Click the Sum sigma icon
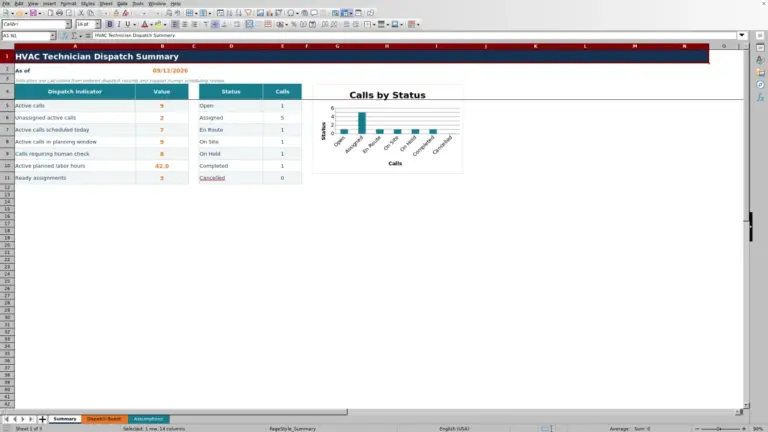This screenshot has width=768, height=432. click(x=74, y=36)
